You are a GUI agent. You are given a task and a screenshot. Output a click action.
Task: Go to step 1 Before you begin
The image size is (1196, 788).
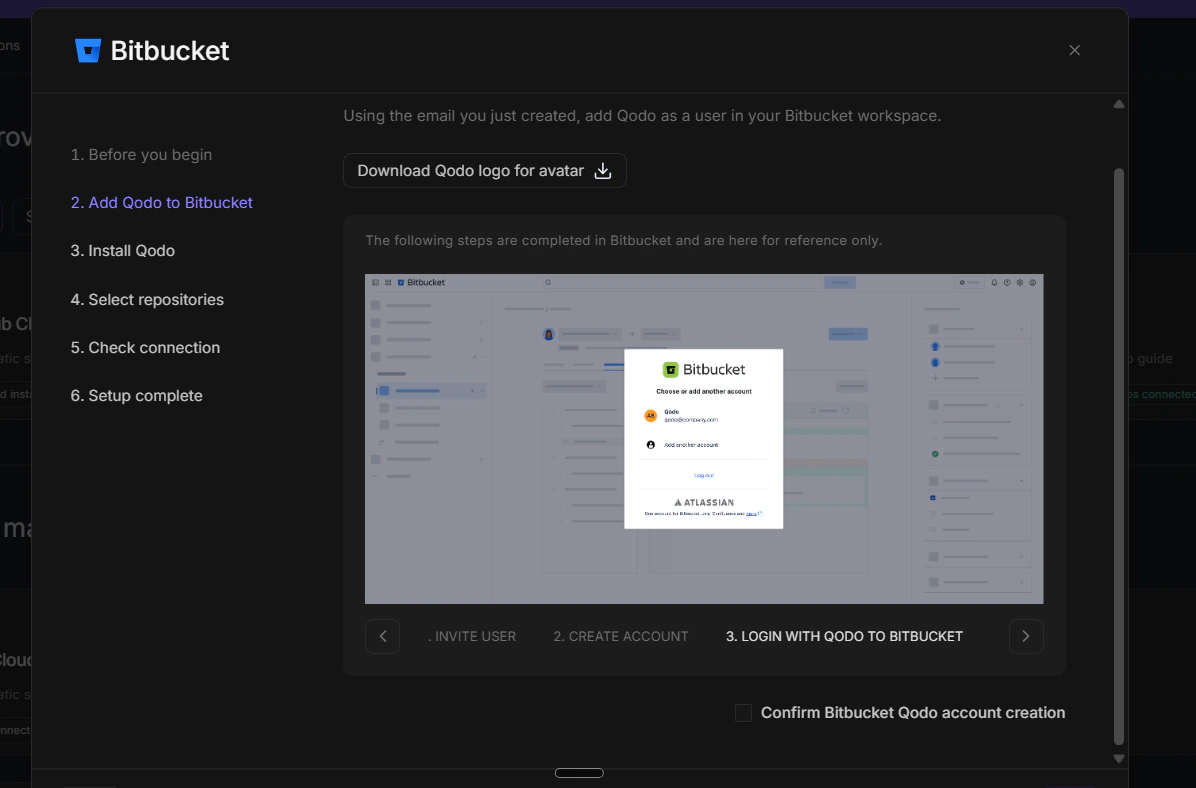(141, 155)
